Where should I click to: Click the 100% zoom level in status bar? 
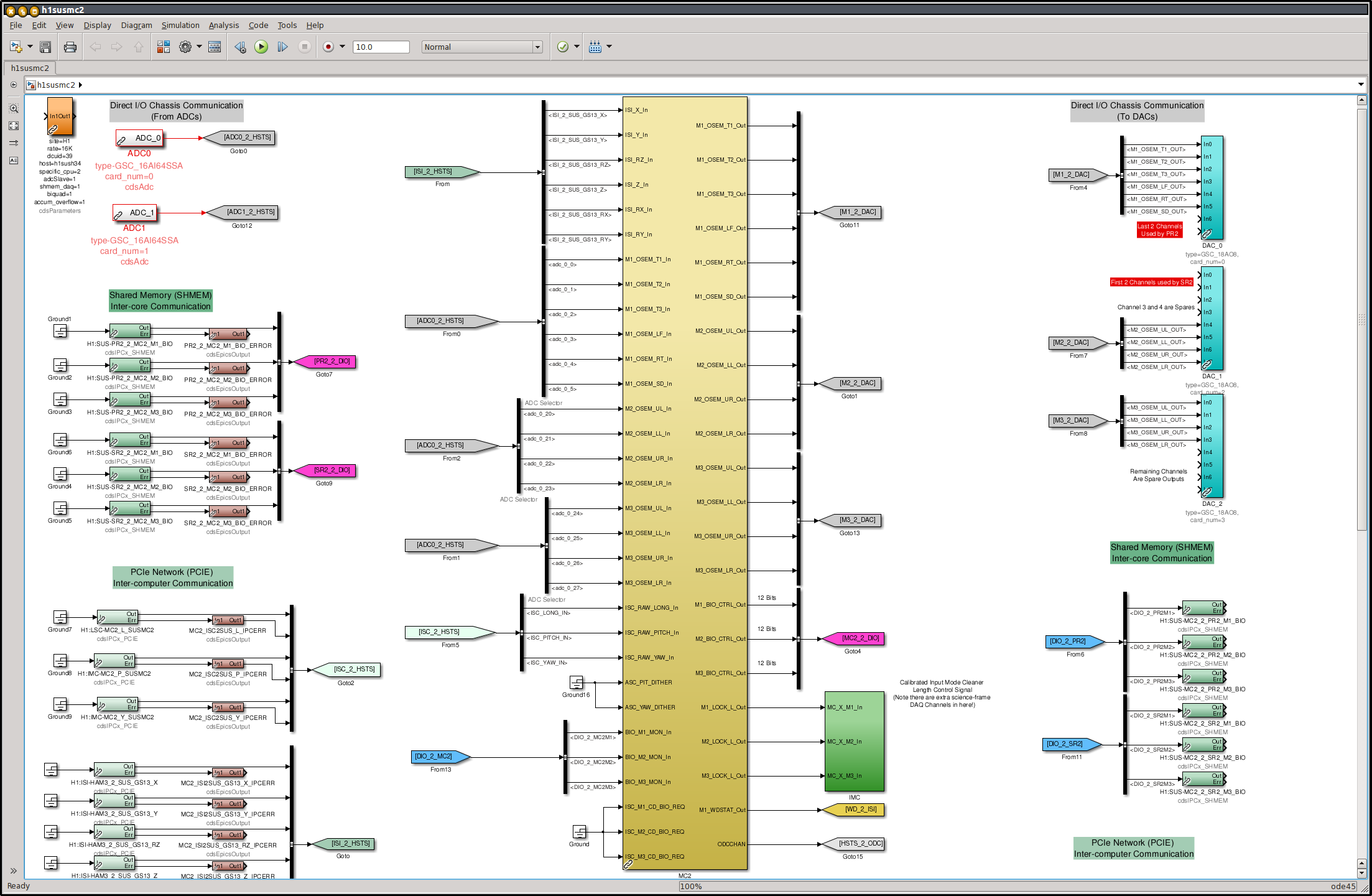[691, 886]
